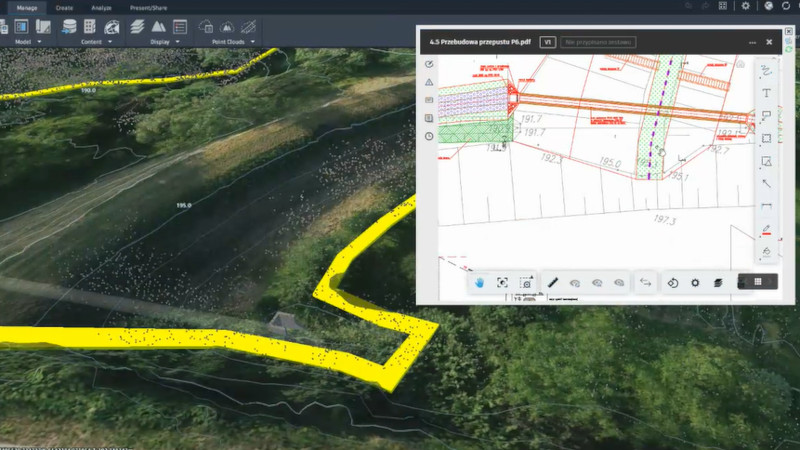Image resolution: width=800 pixels, height=450 pixels.
Task: Toggle the first markup visibility eye
Action: pyautogui.click(x=575, y=283)
